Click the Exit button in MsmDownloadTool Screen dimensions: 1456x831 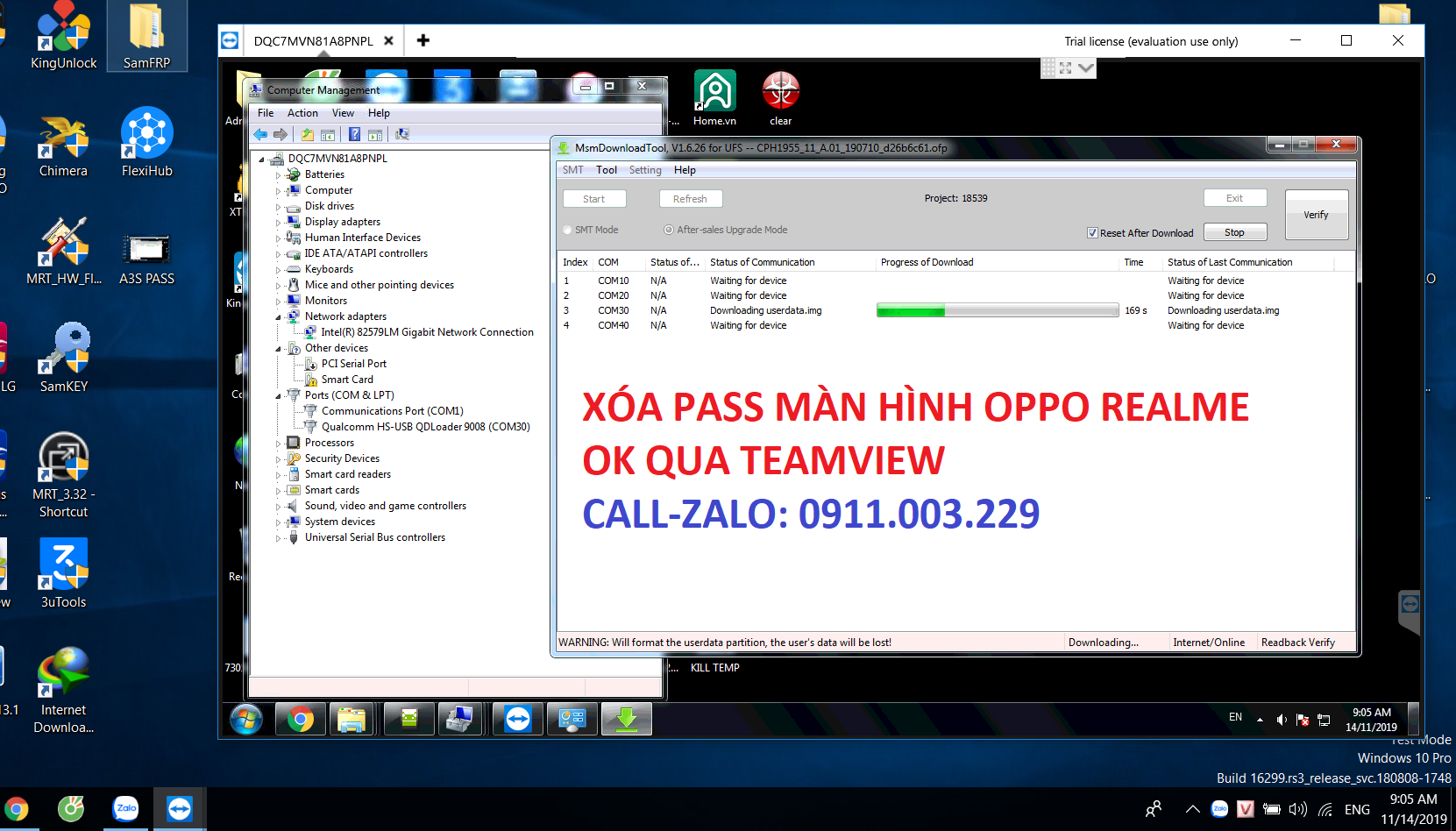pos(1234,198)
